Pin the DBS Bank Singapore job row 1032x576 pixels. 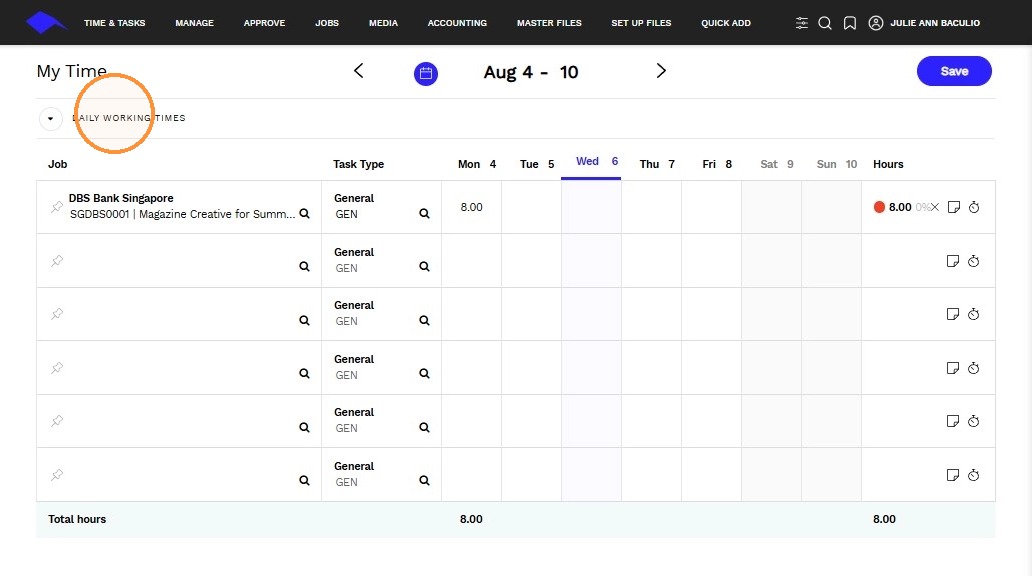click(x=57, y=207)
